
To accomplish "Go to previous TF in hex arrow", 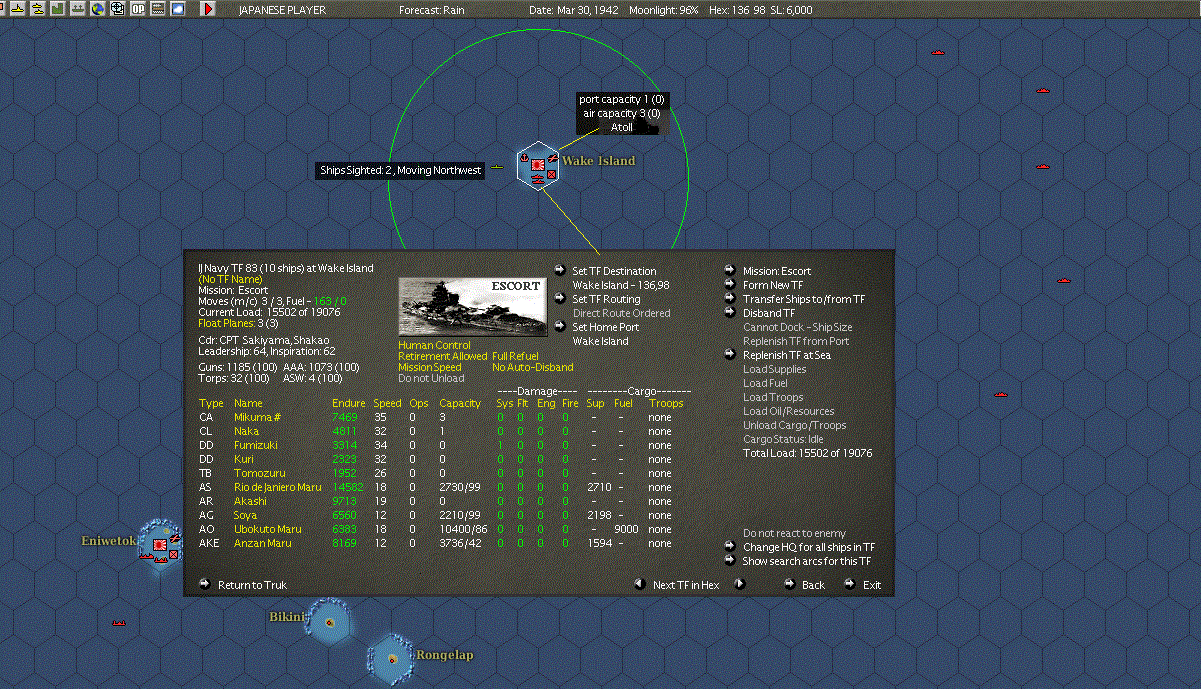I will (640, 584).
